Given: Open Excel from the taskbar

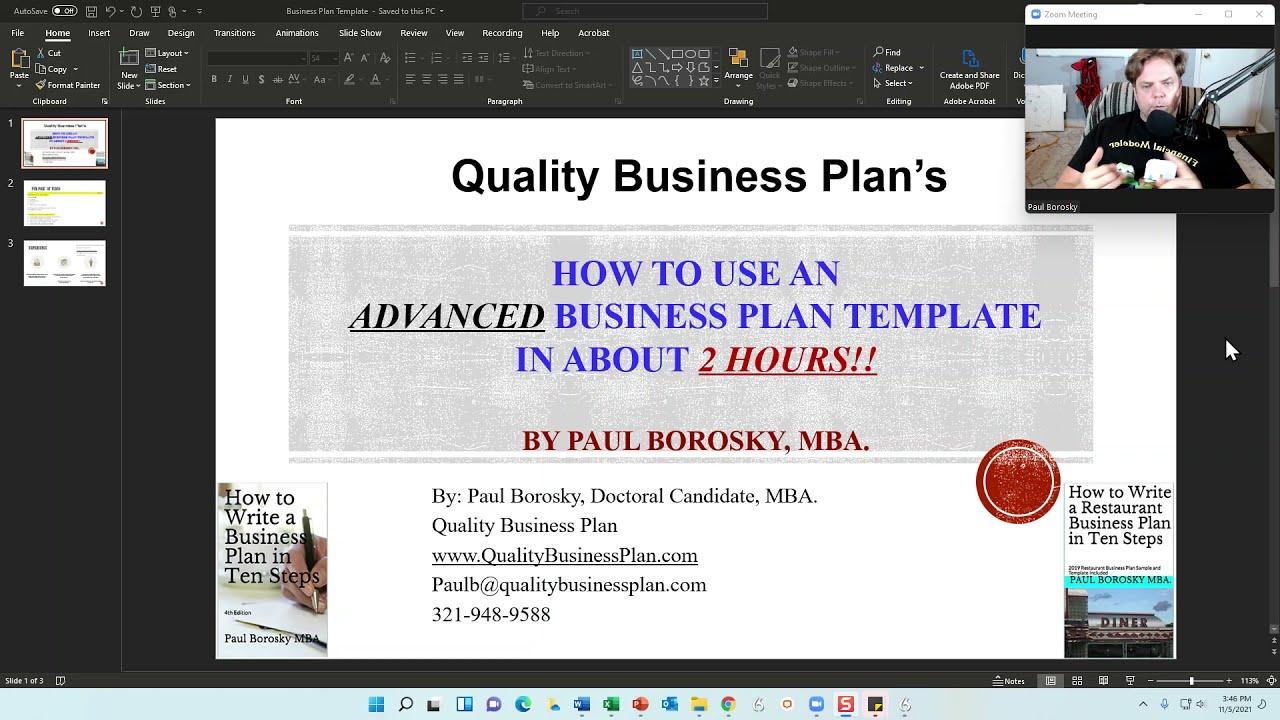Looking at the screenshot, I should coord(611,705).
